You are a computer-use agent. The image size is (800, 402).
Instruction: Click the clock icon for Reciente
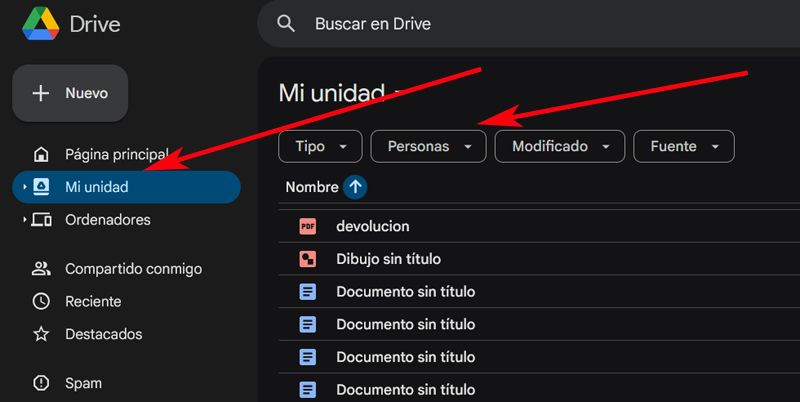pyautogui.click(x=41, y=301)
